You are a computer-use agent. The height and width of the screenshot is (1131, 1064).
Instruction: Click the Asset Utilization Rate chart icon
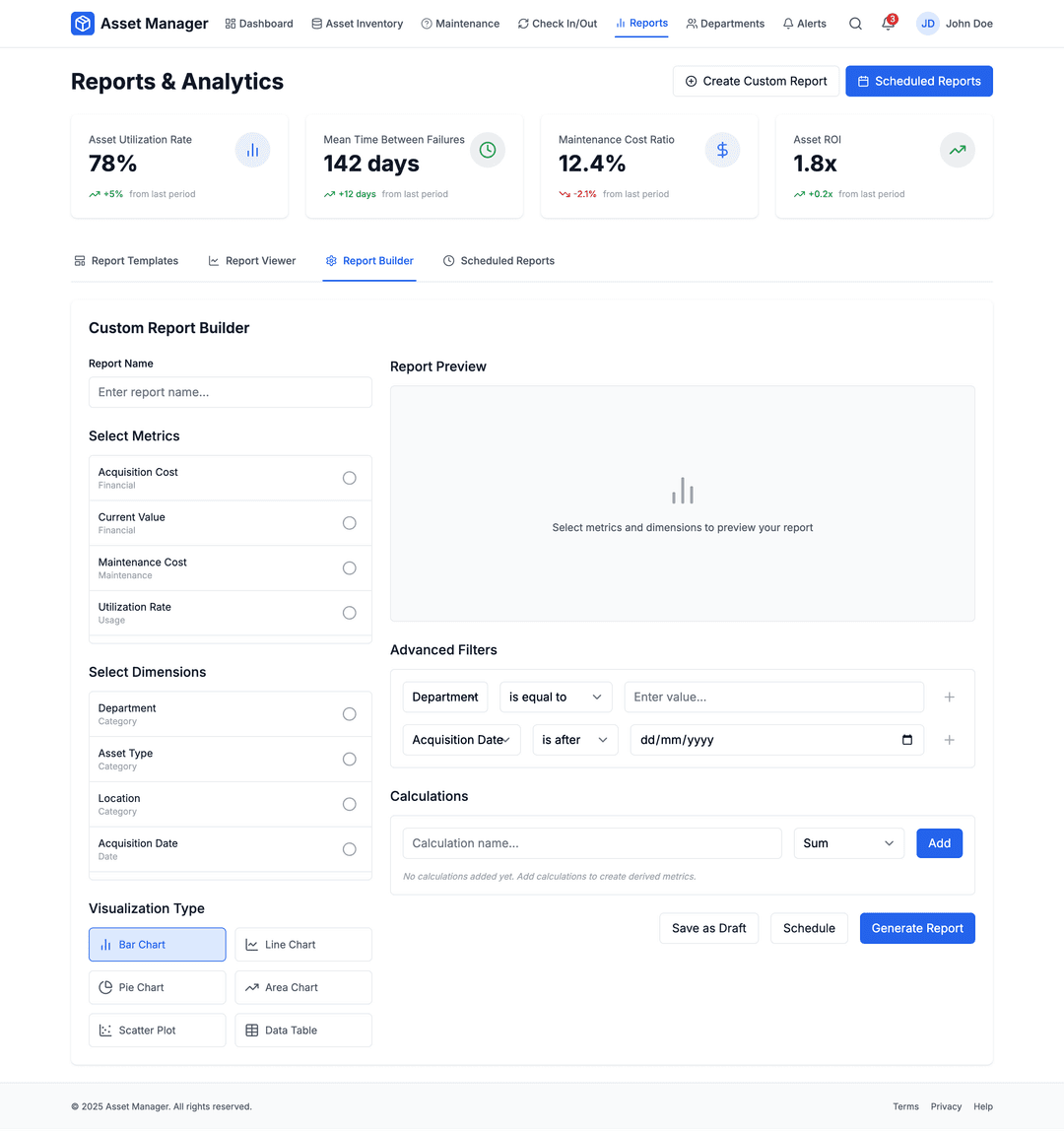click(x=252, y=150)
